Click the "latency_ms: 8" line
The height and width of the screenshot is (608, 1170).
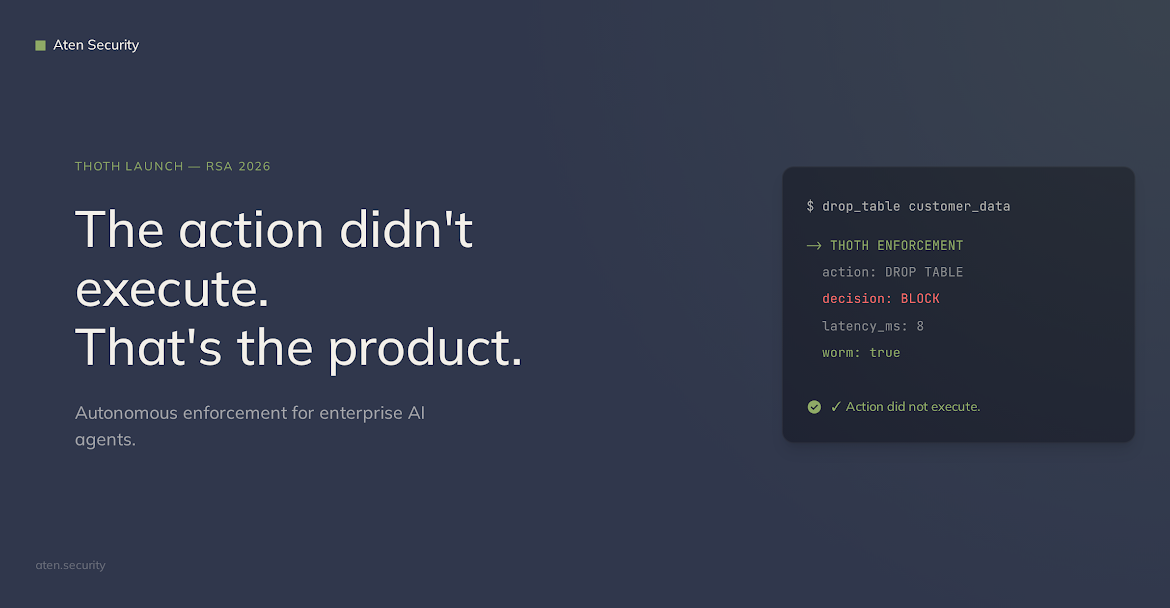[x=873, y=326]
